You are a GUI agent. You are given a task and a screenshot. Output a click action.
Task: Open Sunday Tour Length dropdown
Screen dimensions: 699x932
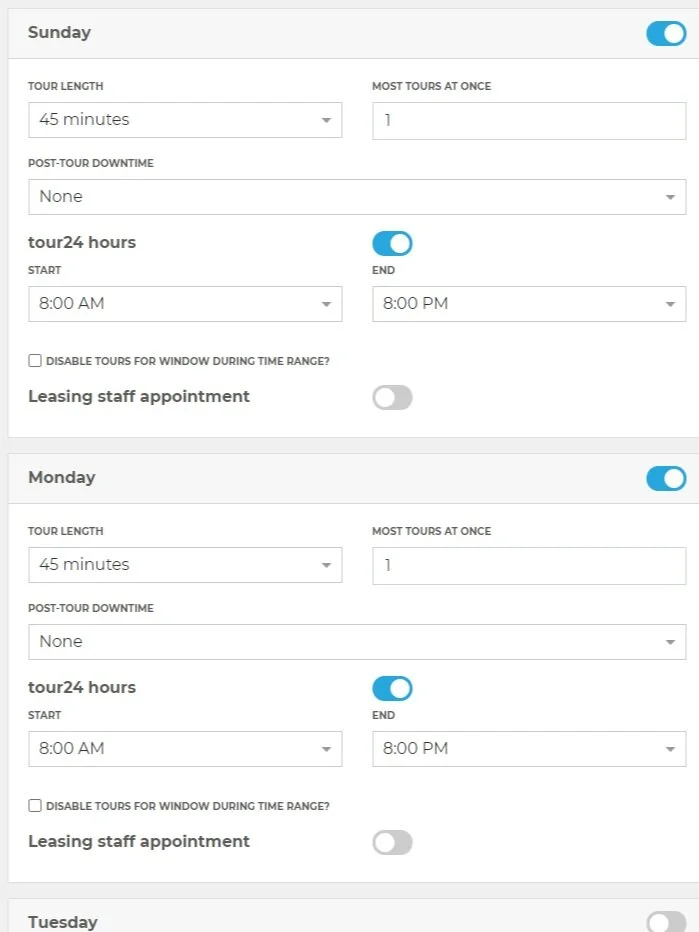[x=185, y=120]
